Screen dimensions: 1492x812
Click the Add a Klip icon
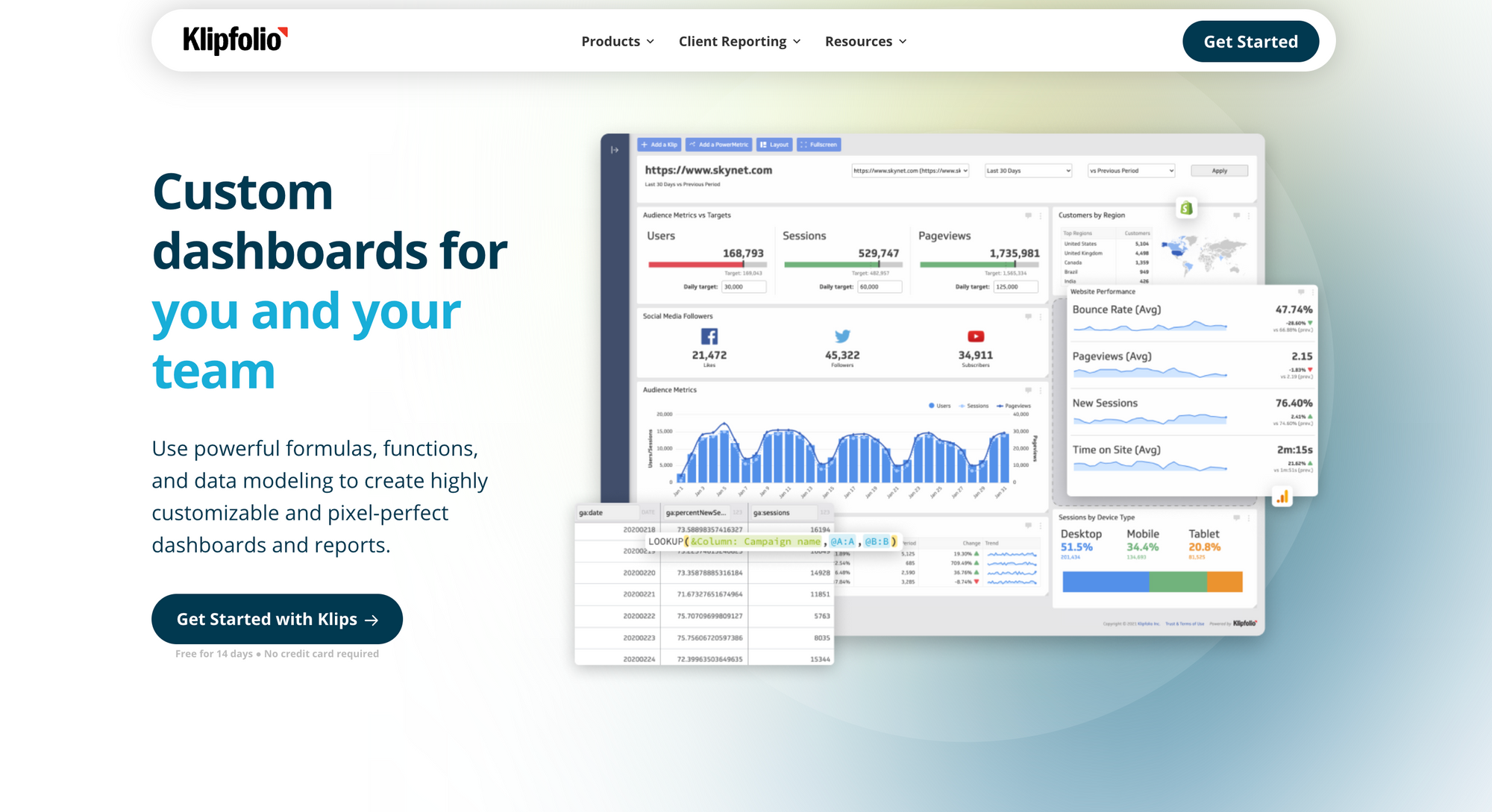(x=659, y=146)
